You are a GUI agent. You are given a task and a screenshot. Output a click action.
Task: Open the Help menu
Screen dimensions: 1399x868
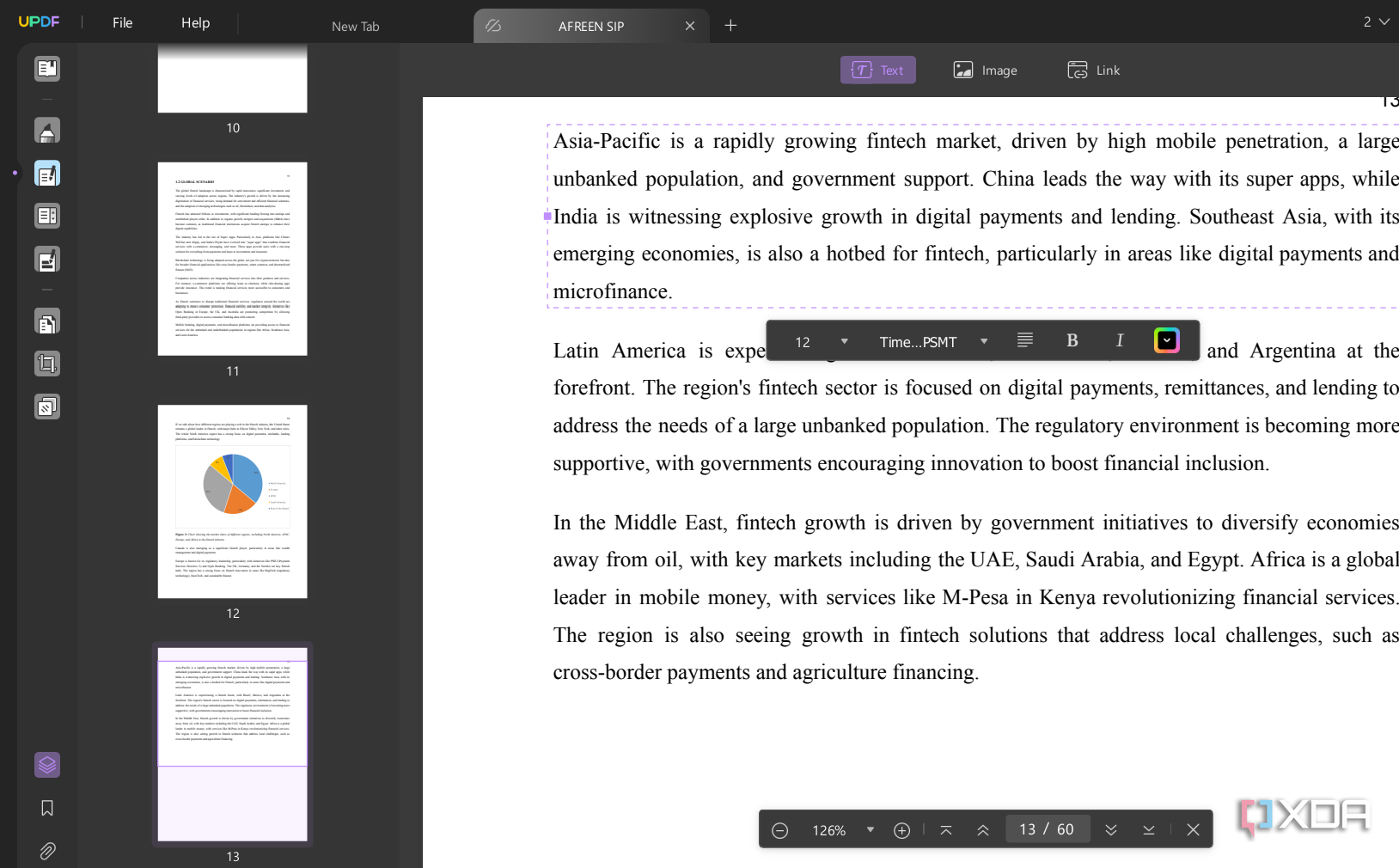point(195,22)
